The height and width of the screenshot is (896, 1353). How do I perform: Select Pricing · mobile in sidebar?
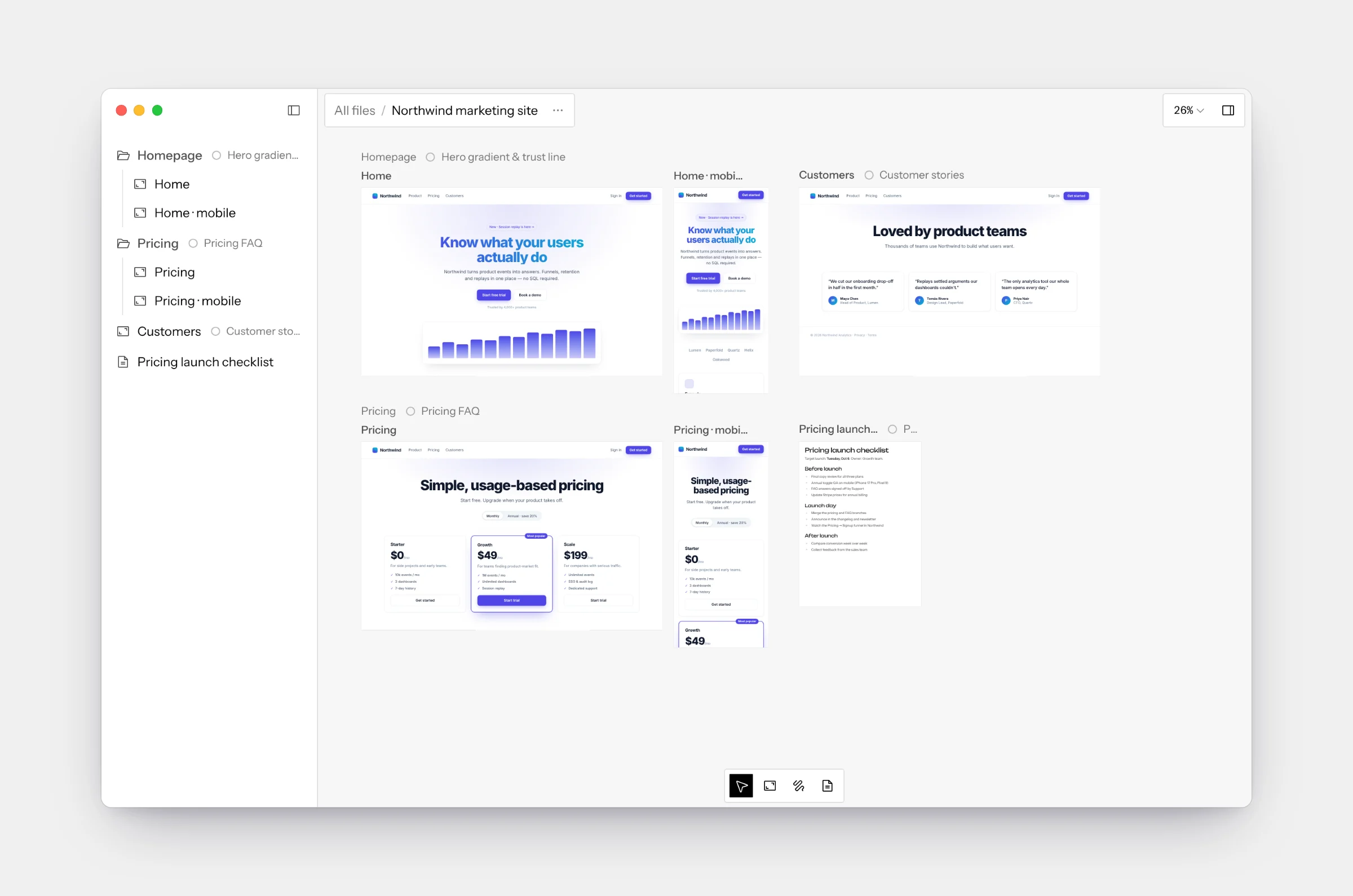pos(197,300)
